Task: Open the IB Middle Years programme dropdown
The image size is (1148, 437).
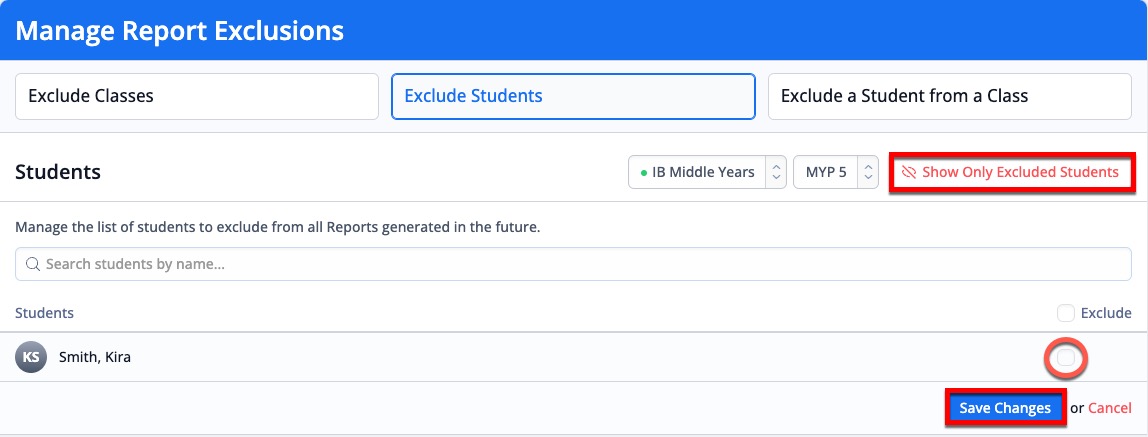Action: (x=707, y=173)
